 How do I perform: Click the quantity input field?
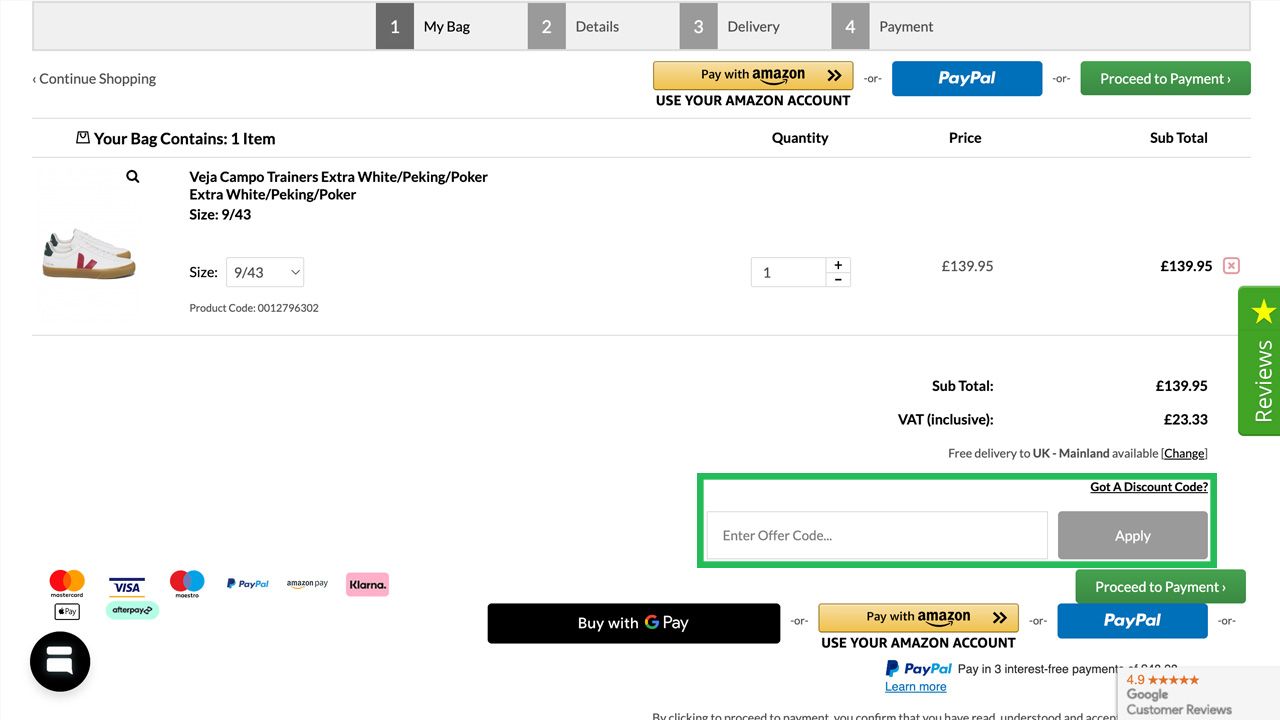tap(788, 272)
